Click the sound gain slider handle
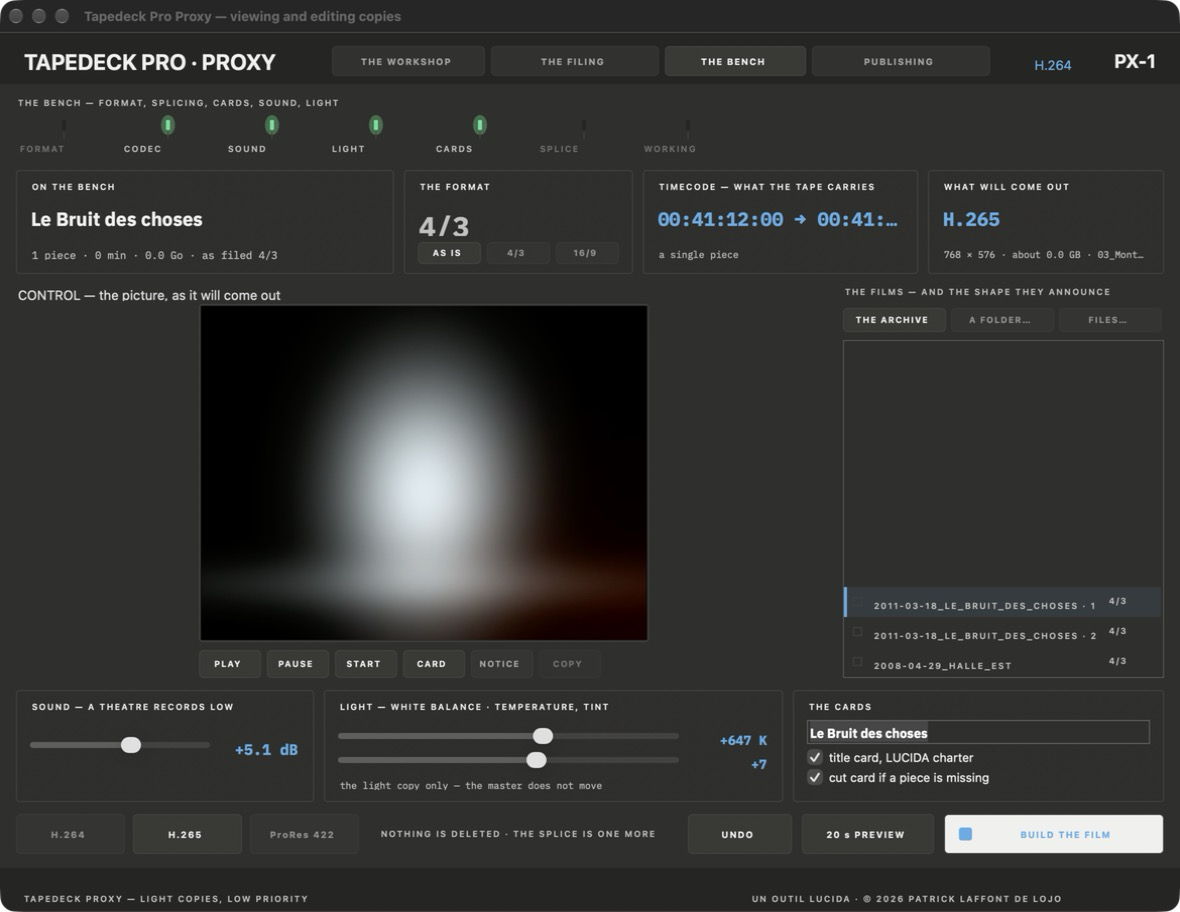Image resolution: width=1180 pixels, height=912 pixels. 131,745
